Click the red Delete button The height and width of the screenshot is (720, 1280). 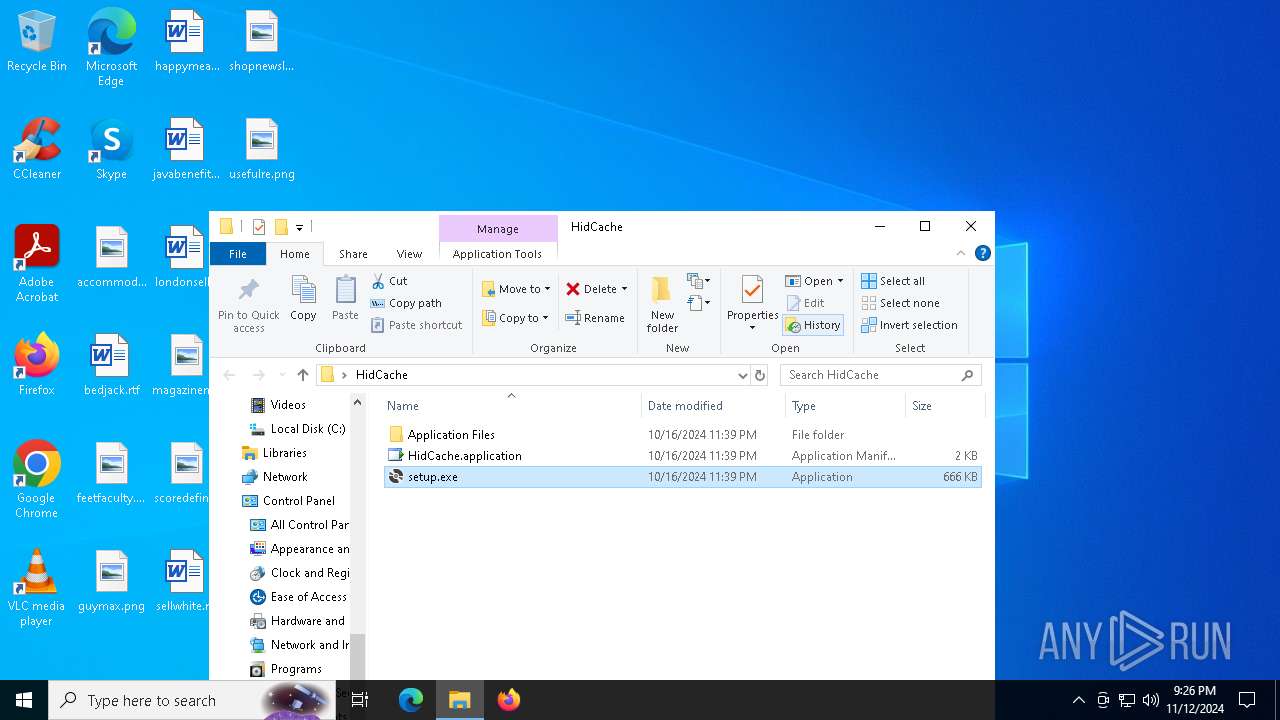(591, 289)
